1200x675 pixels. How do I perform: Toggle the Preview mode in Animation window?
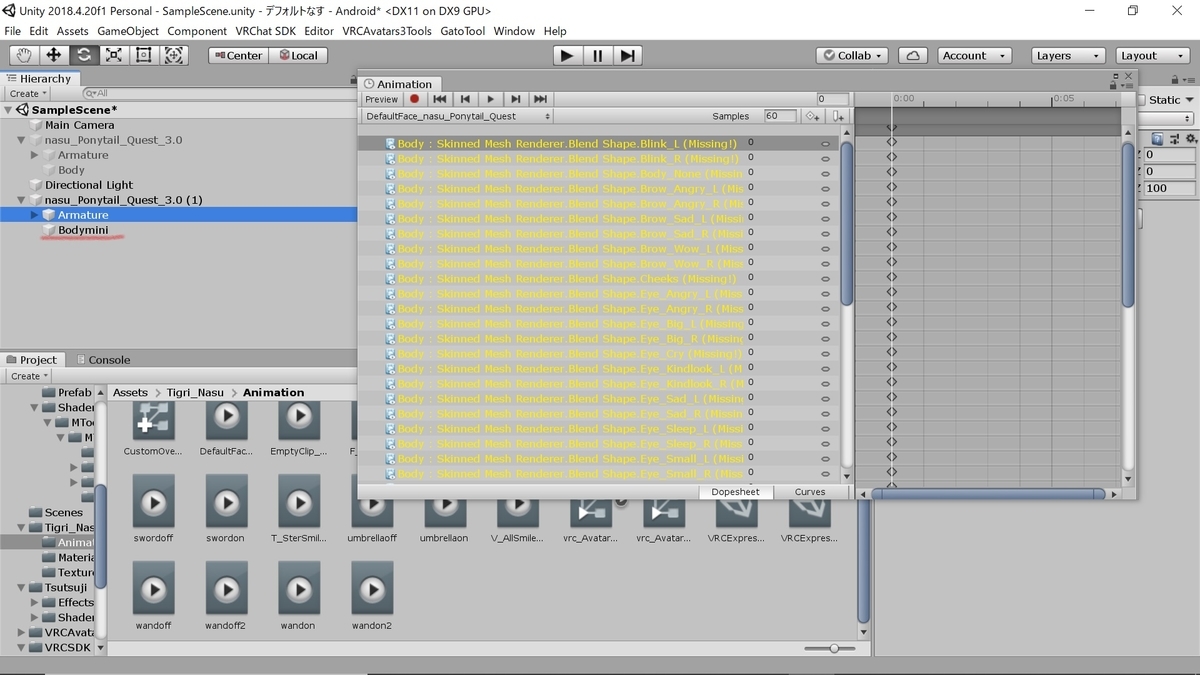click(x=381, y=99)
